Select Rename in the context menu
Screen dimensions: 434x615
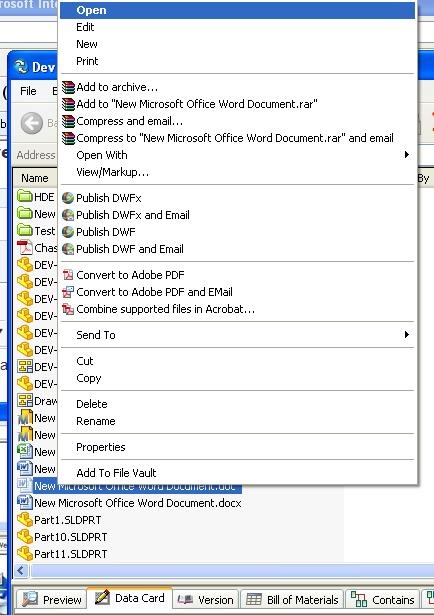(x=237, y=421)
